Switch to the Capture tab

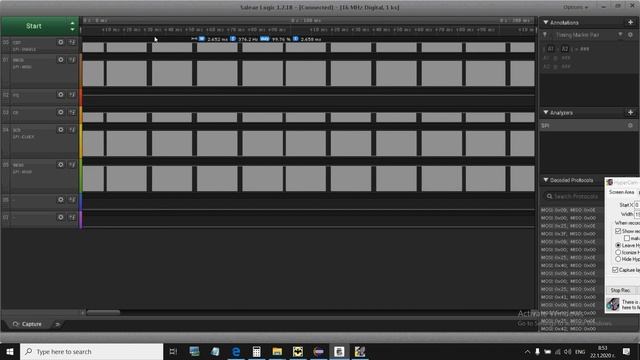27,324
